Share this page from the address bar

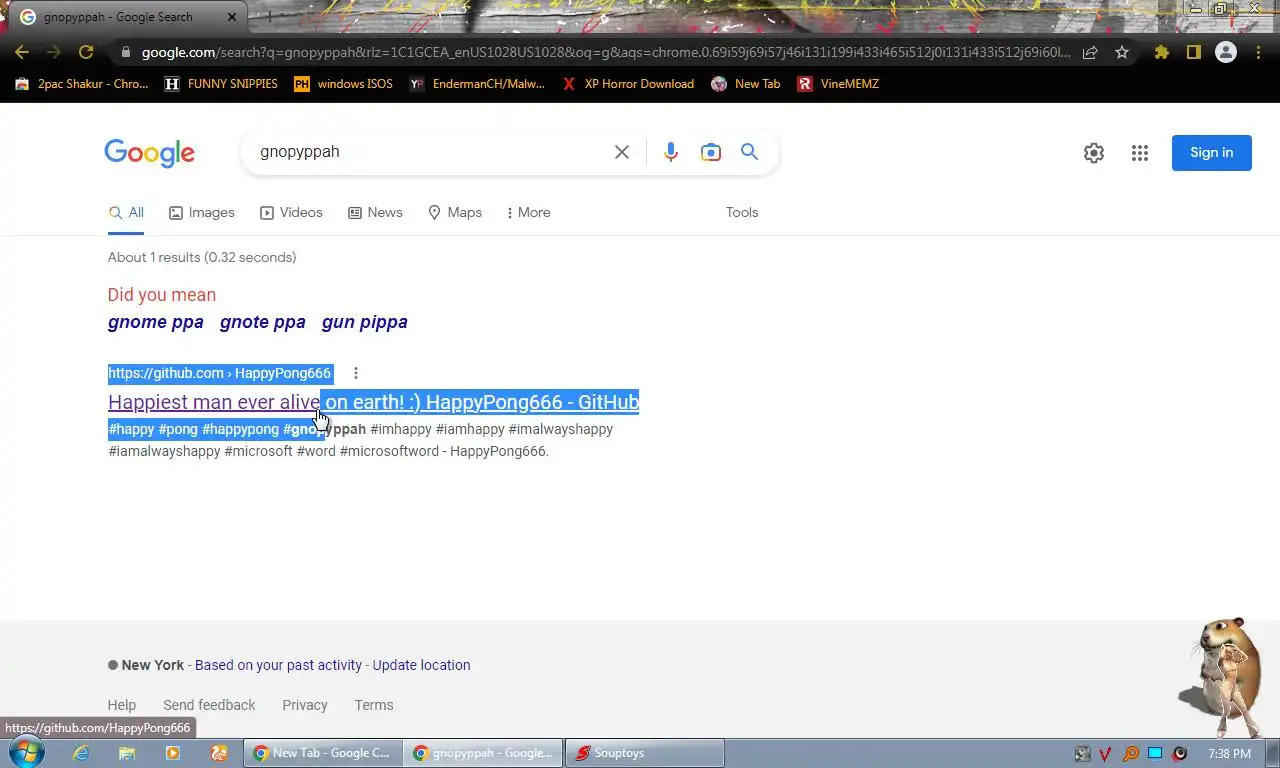pos(1090,52)
